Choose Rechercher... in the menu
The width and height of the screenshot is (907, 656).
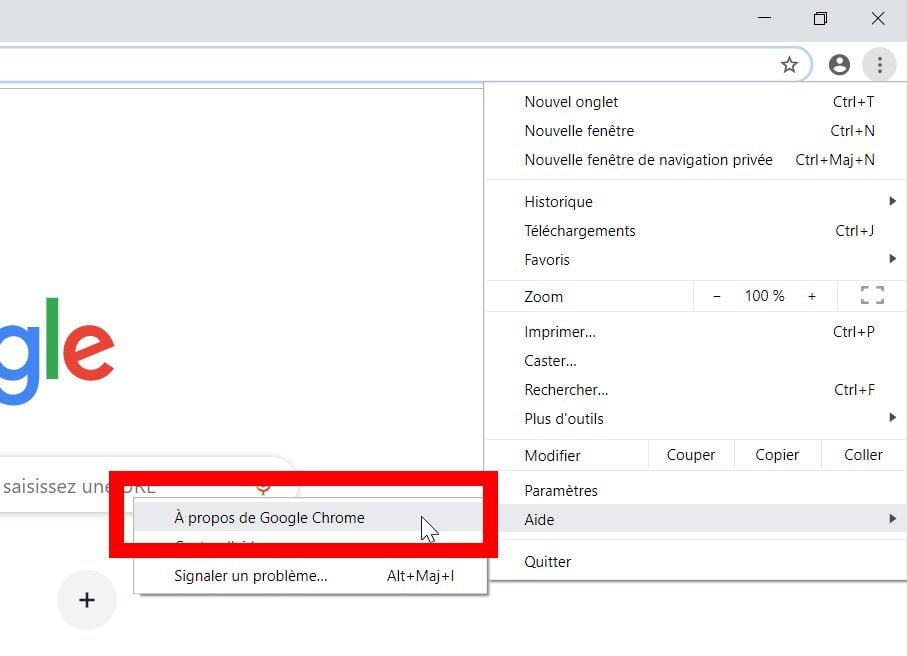[695, 390]
